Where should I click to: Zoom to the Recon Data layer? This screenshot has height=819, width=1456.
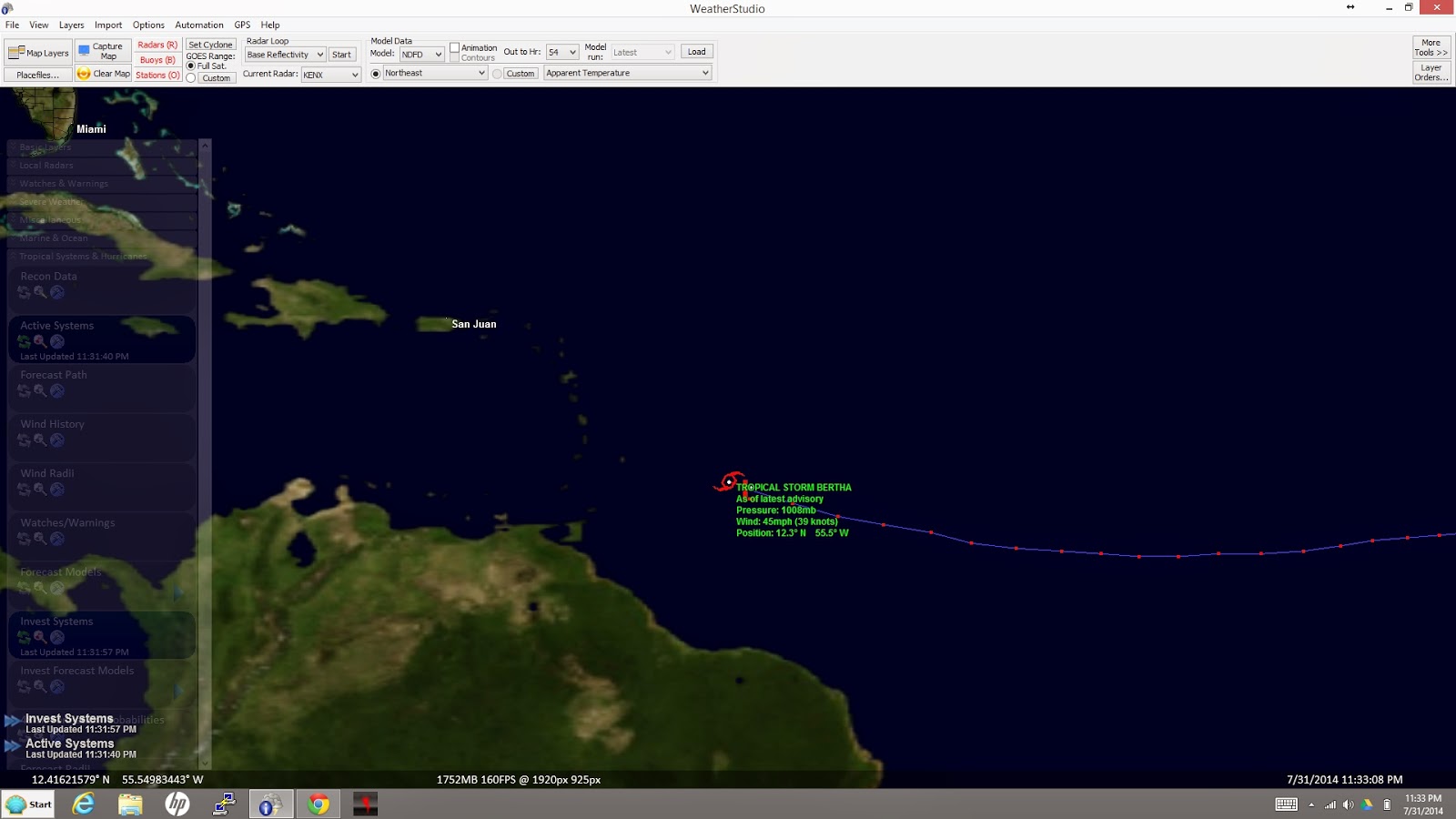point(40,292)
